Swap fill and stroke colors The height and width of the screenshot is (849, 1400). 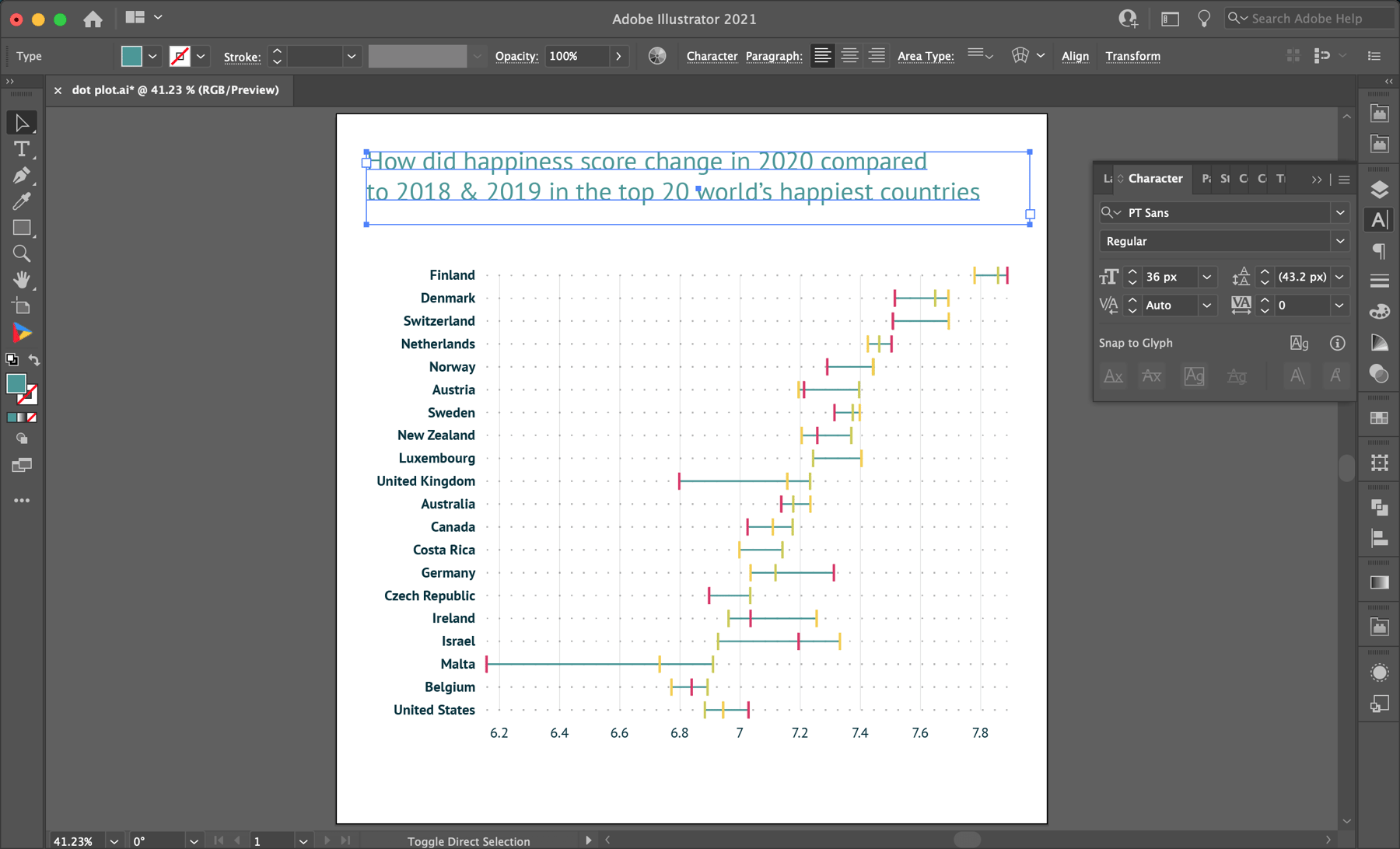[x=34, y=360]
